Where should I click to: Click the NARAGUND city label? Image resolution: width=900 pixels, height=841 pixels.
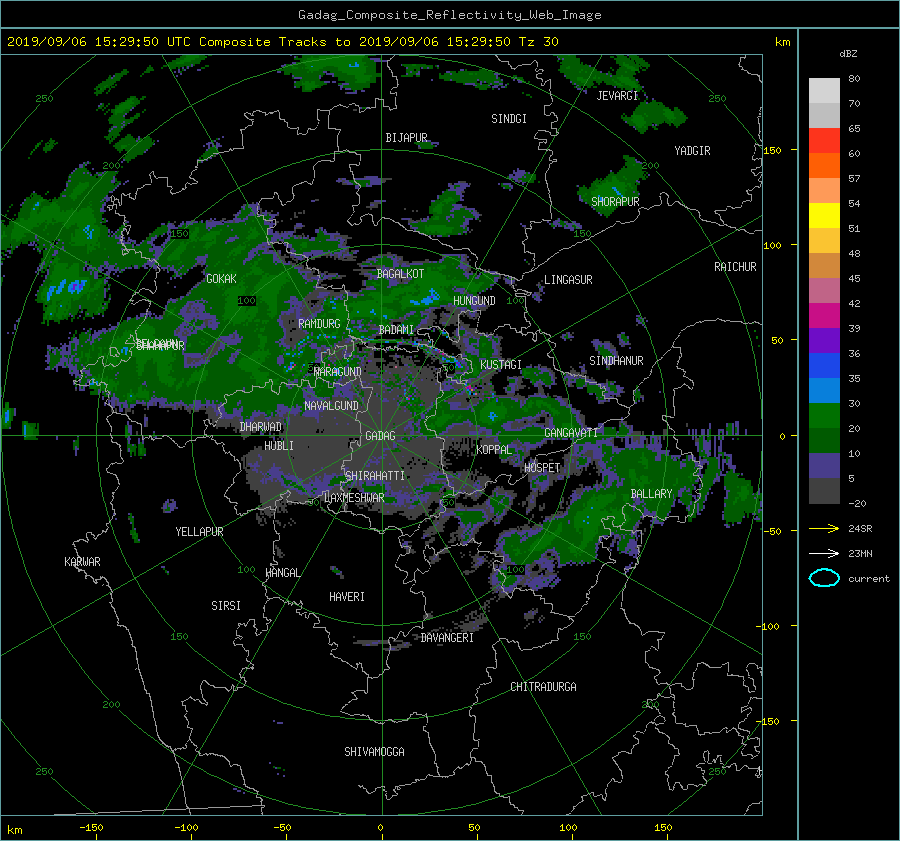pos(338,372)
